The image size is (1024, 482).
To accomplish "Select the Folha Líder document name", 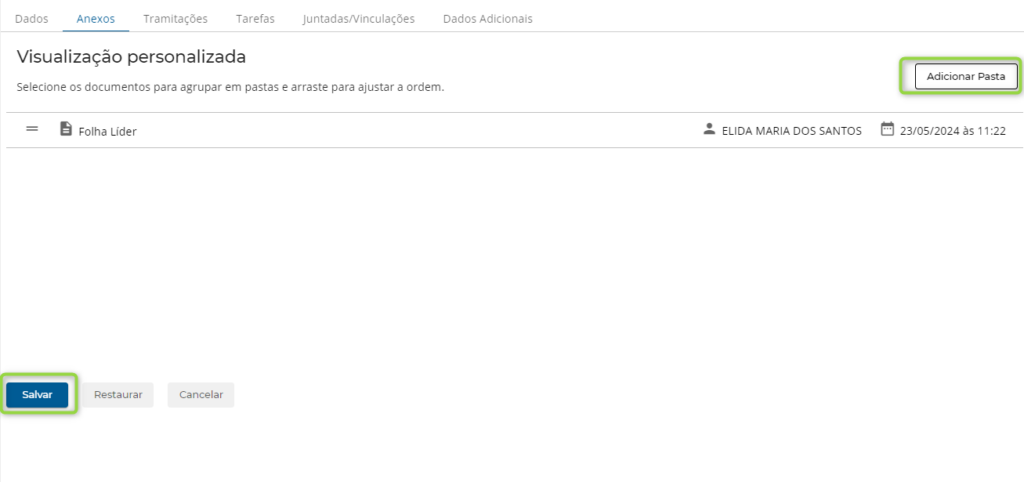I will [108, 131].
